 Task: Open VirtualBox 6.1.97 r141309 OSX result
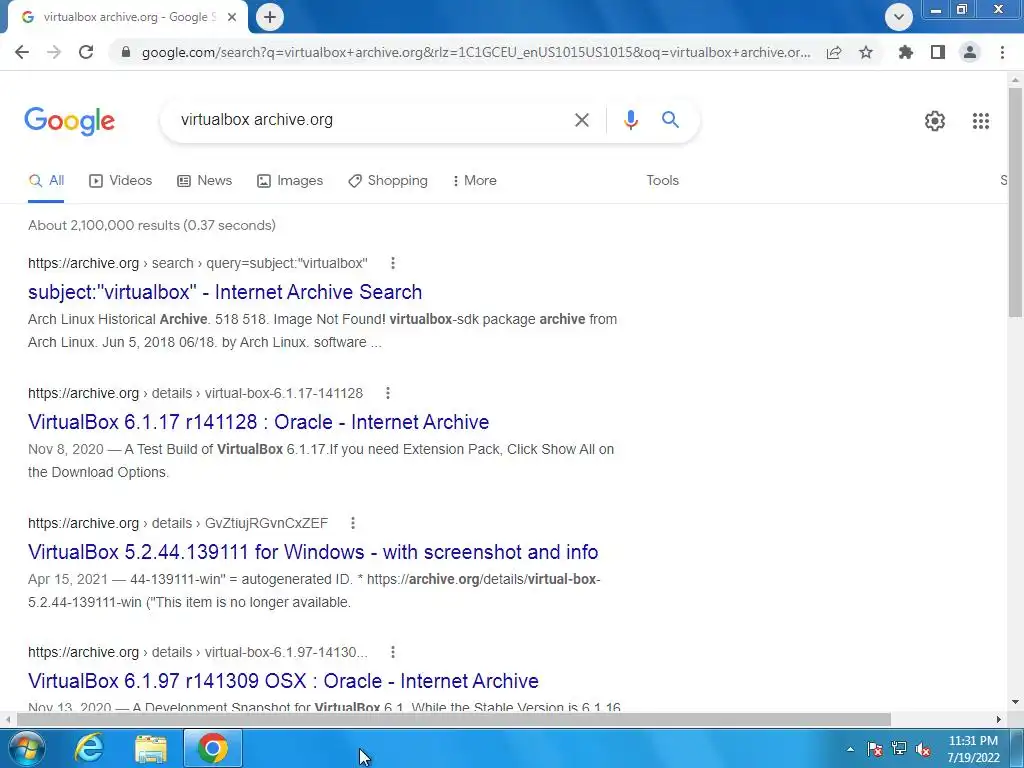[x=283, y=681]
